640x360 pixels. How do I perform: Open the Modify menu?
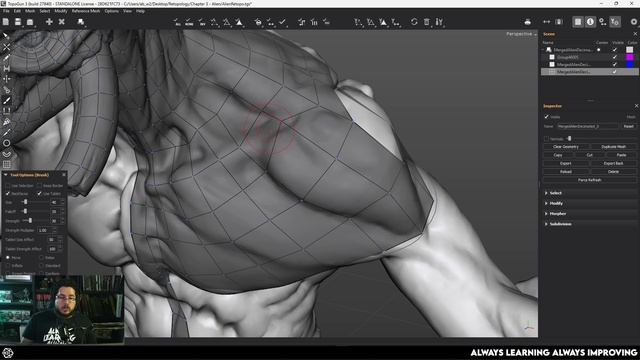click(x=61, y=11)
